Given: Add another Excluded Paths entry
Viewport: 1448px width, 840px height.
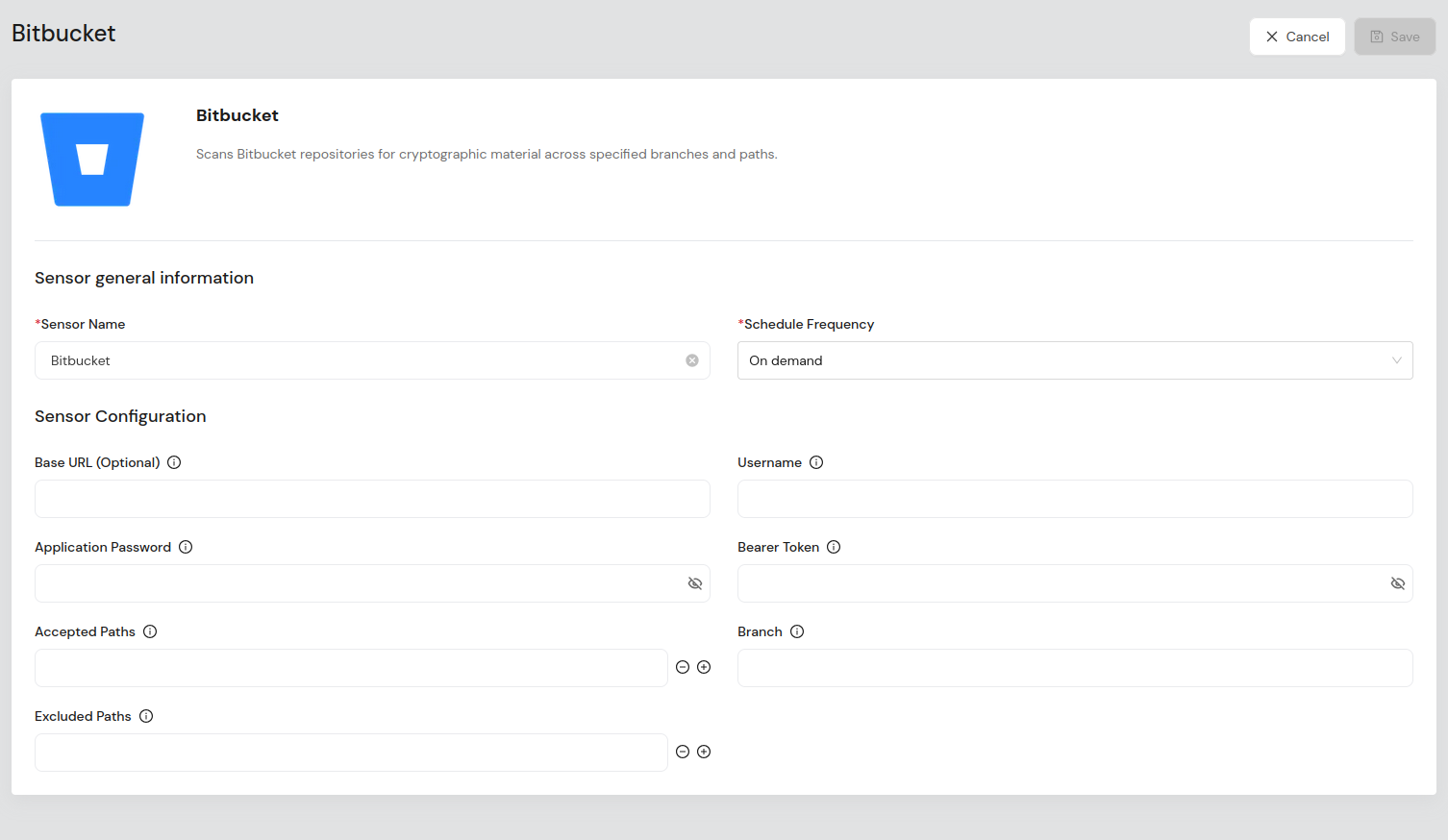Looking at the screenshot, I should click(x=704, y=752).
